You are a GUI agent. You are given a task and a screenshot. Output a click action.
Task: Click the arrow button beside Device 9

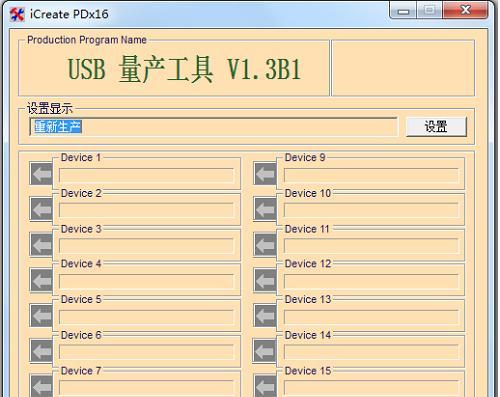click(265, 174)
